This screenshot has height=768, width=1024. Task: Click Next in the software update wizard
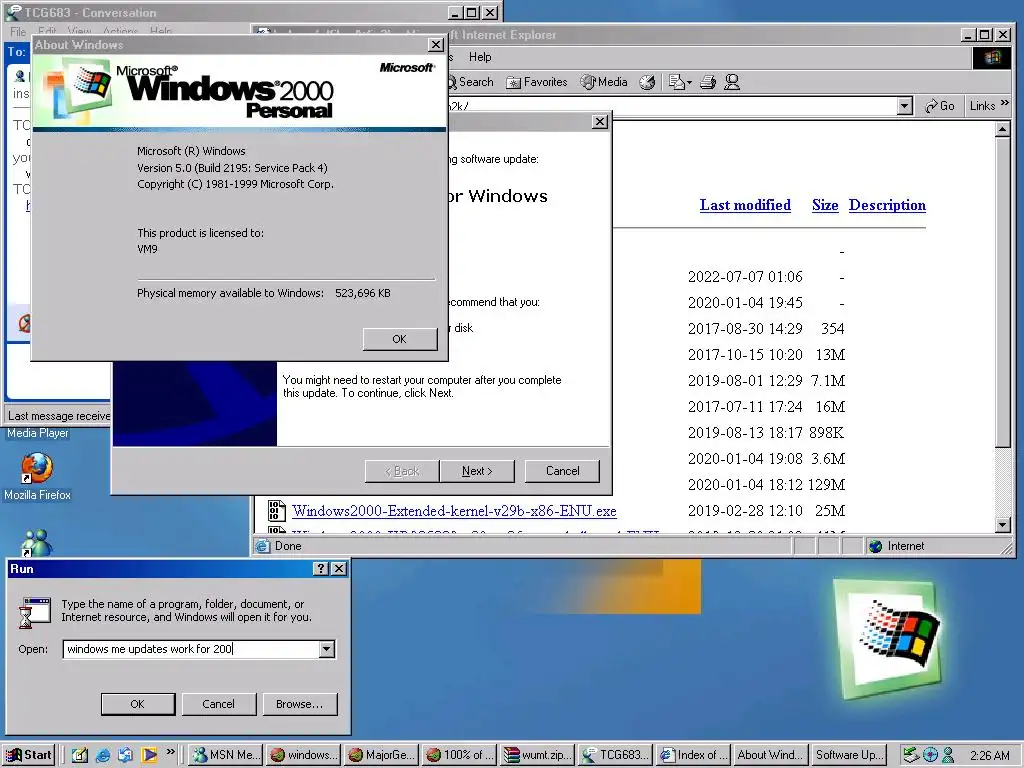(x=477, y=471)
